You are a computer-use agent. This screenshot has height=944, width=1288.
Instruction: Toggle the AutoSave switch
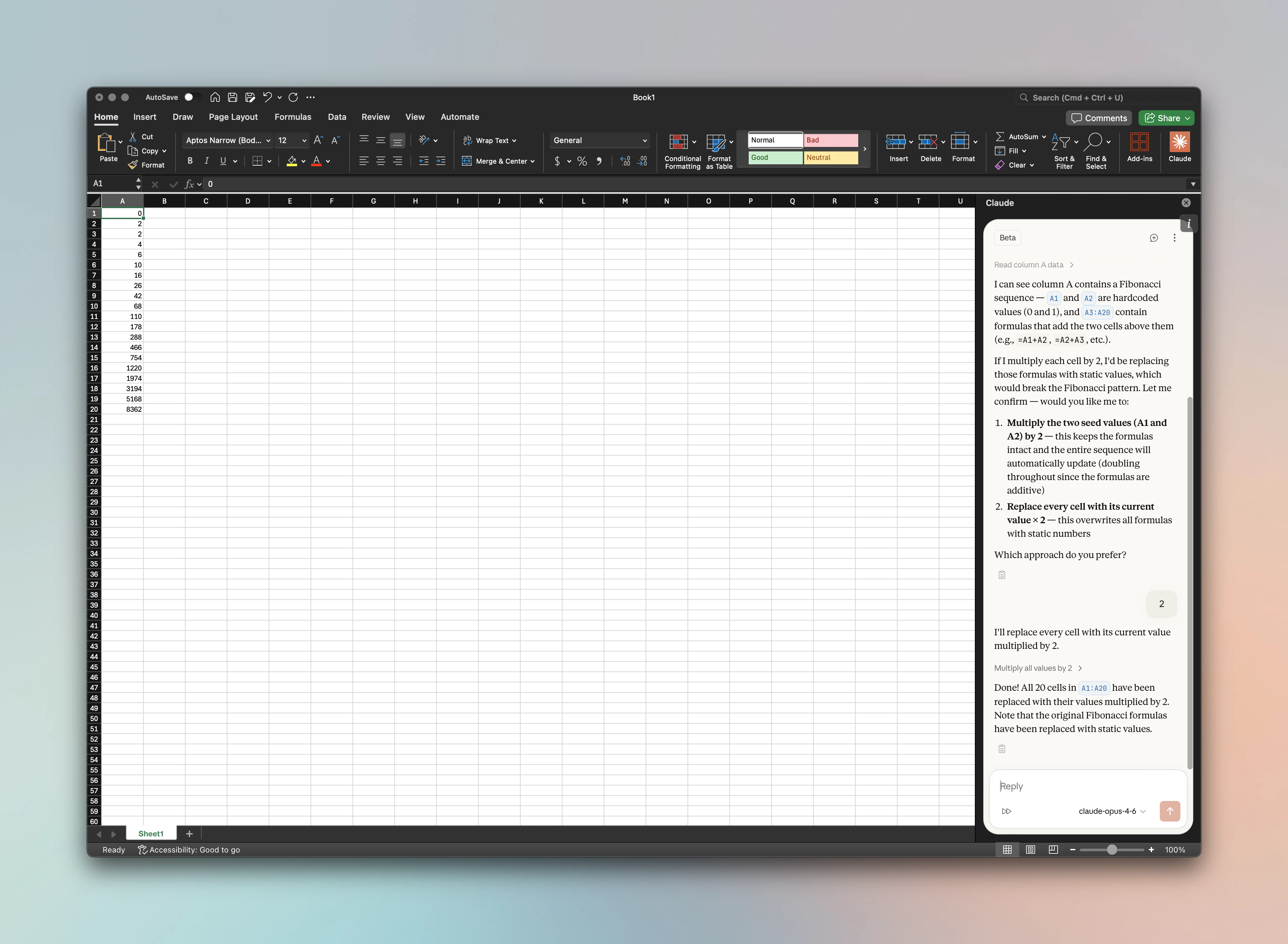tap(192, 97)
